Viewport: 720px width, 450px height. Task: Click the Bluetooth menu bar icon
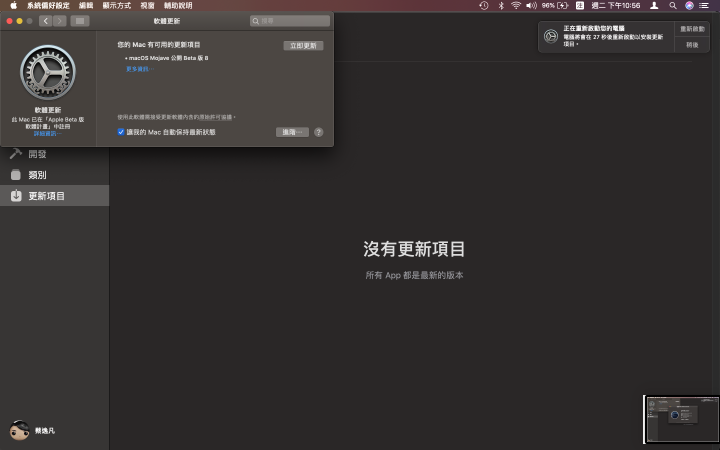tap(501, 6)
